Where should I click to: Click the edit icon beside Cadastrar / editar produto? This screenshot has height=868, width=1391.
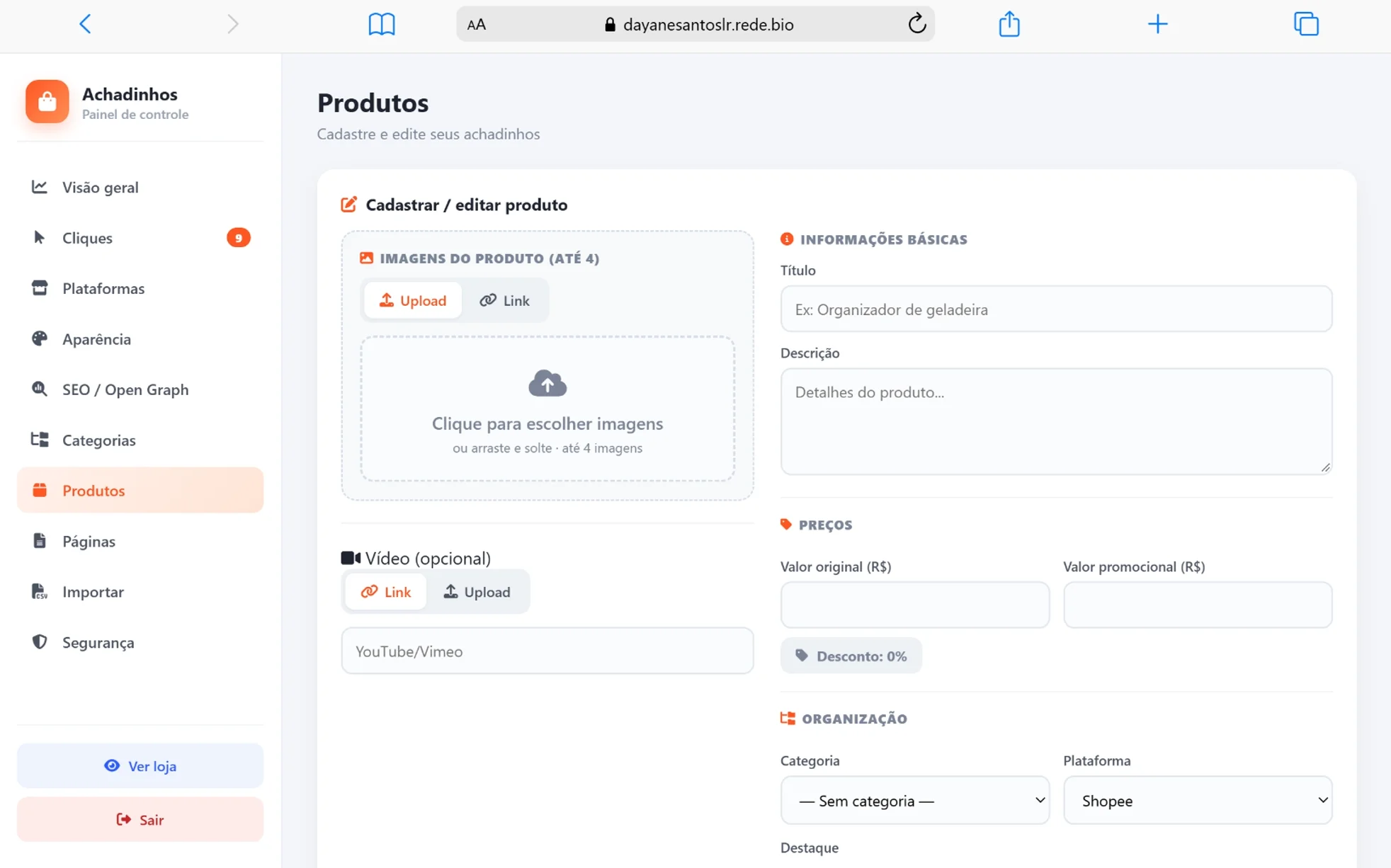[349, 205]
